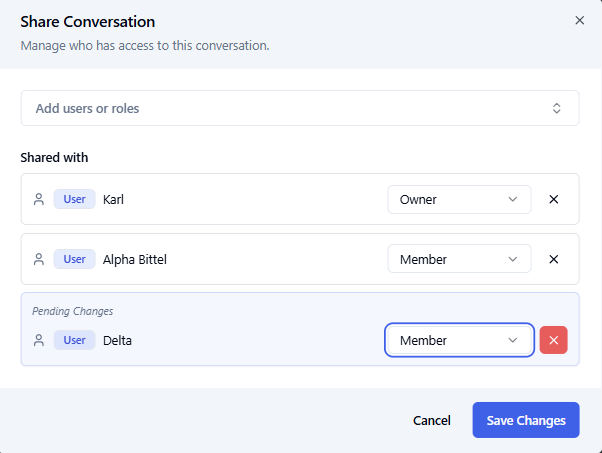This screenshot has width=602, height=453.
Task: Click the User badge next to Alpha Bittel
Action: pos(74,259)
